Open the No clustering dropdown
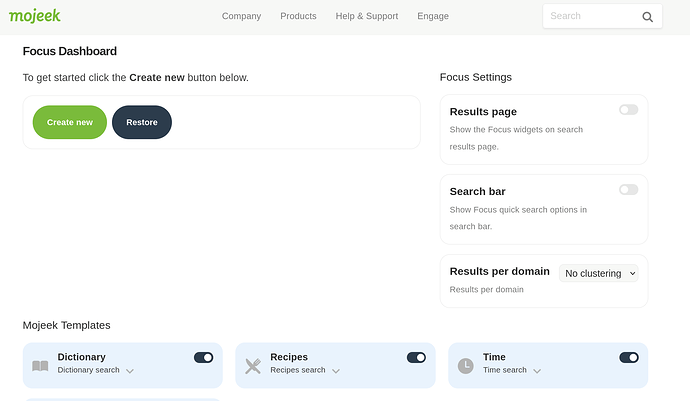 [x=598, y=273]
